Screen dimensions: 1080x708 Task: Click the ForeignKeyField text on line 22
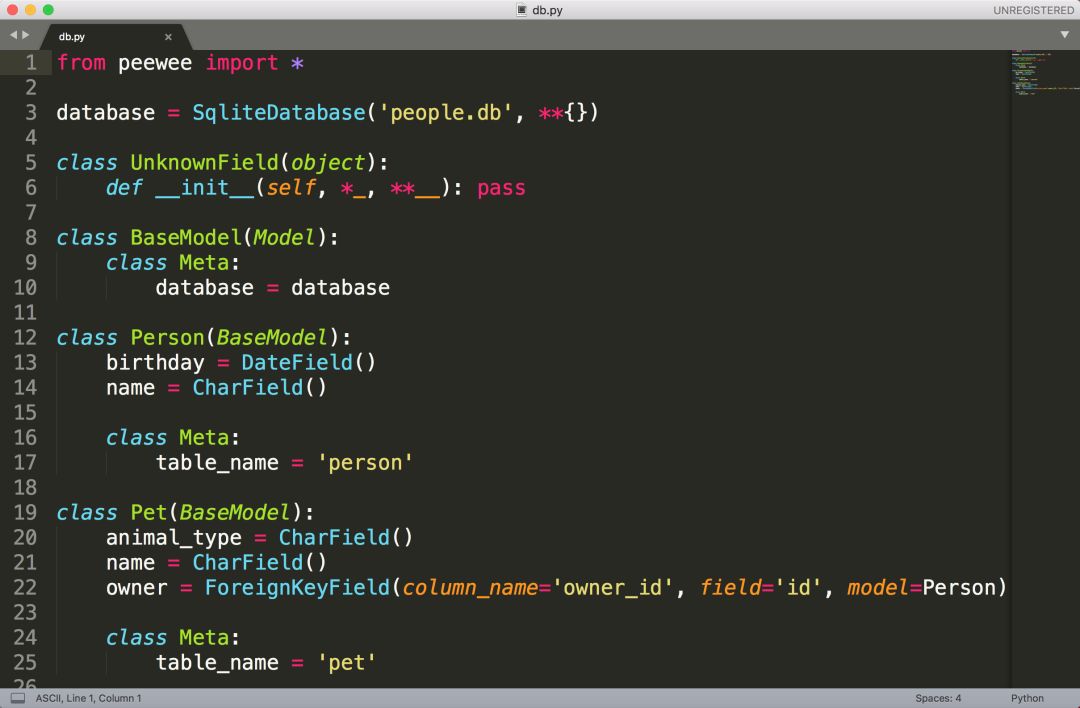[x=297, y=587]
